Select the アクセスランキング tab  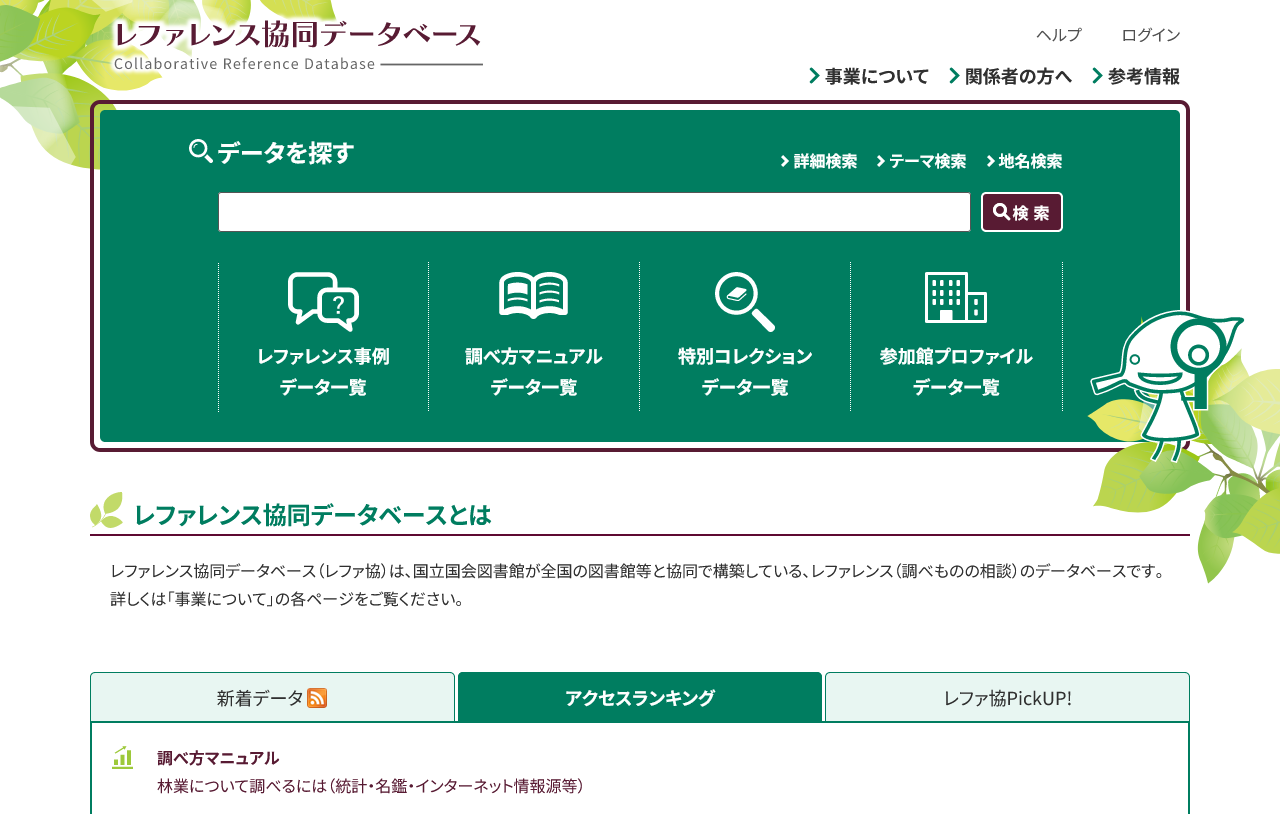coord(640,697)
